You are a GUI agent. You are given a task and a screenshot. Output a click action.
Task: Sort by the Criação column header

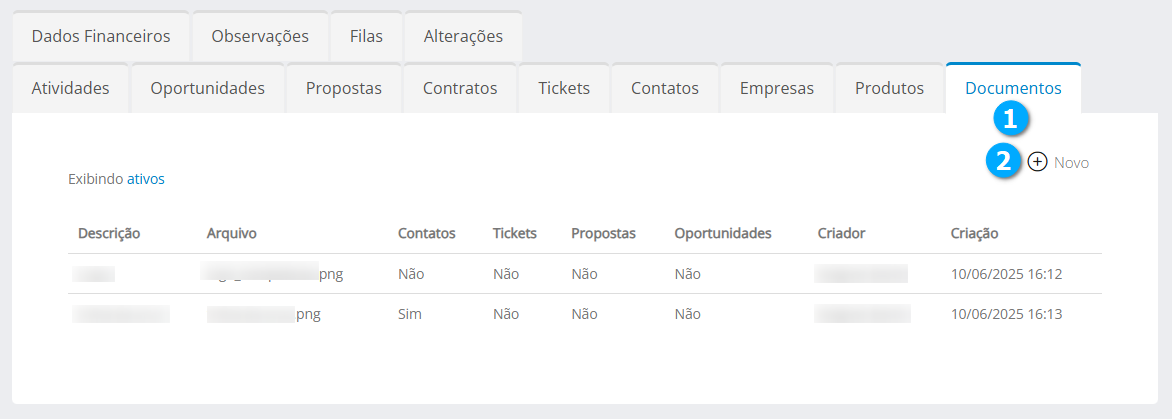click(974, 233)
